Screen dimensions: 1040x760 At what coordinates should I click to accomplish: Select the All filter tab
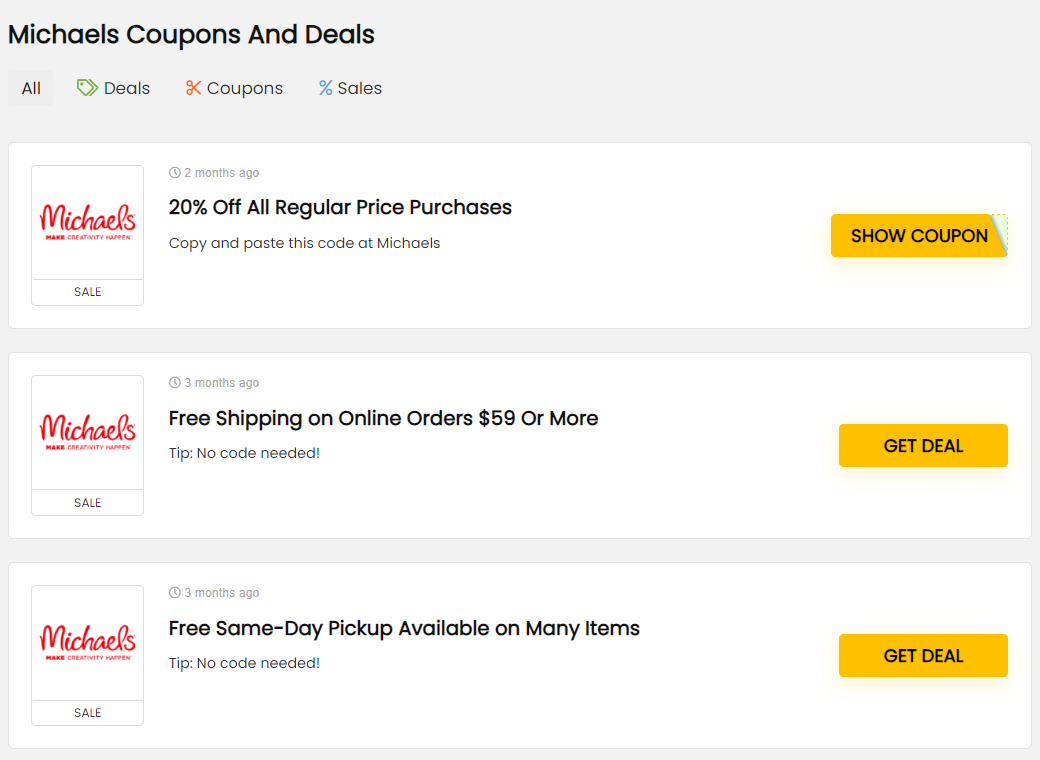point(31,88)
